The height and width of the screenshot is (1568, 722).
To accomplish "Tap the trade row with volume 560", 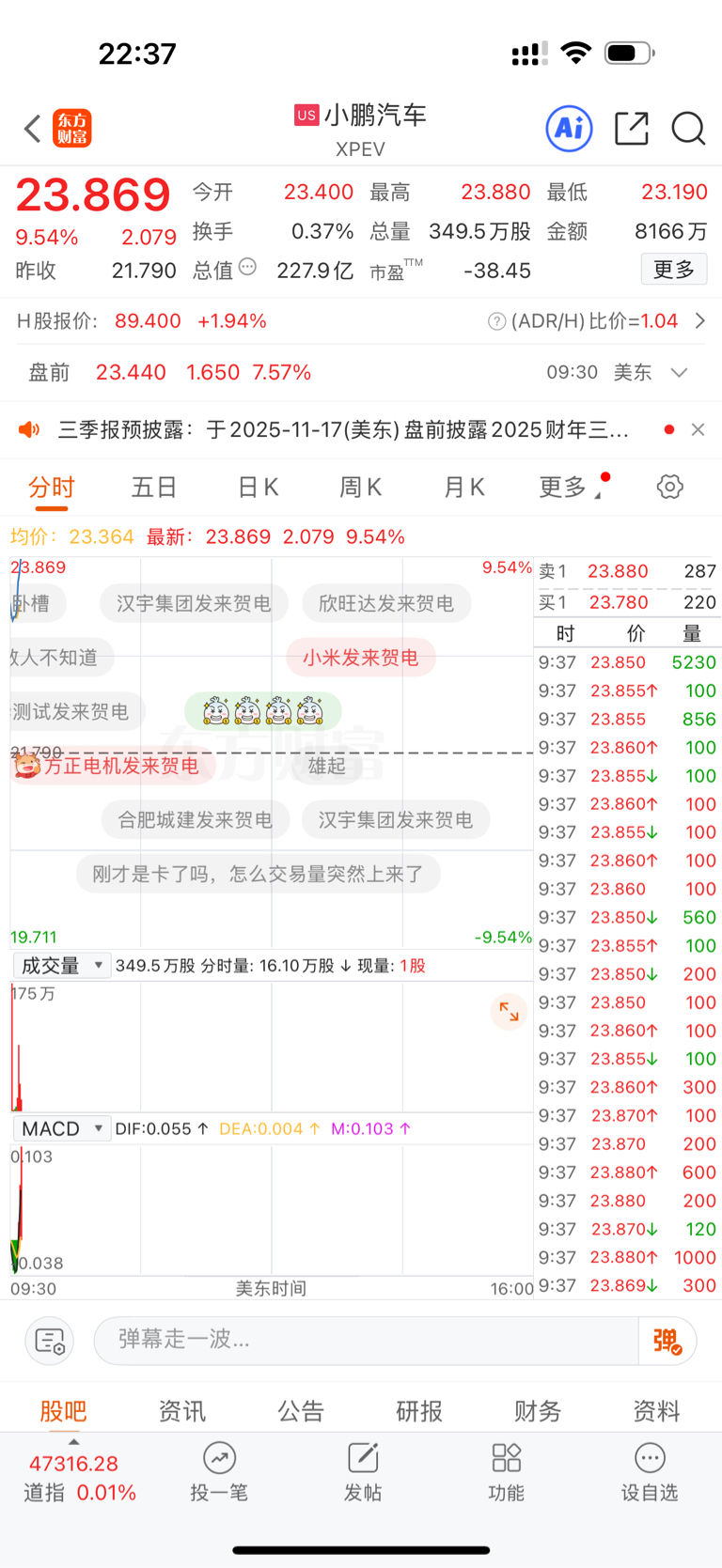I will (628, 917).
